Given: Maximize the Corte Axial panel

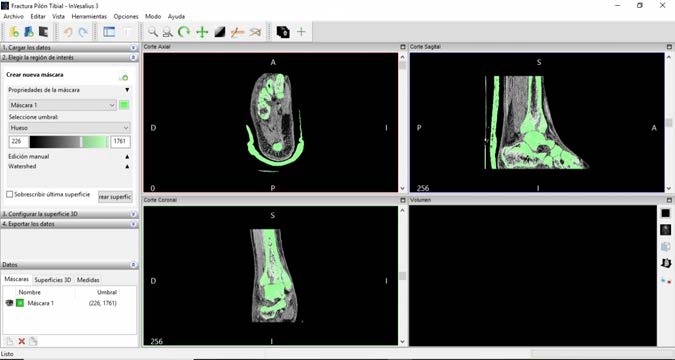Looking at the screenshot, I should click(x=403, y=47).
